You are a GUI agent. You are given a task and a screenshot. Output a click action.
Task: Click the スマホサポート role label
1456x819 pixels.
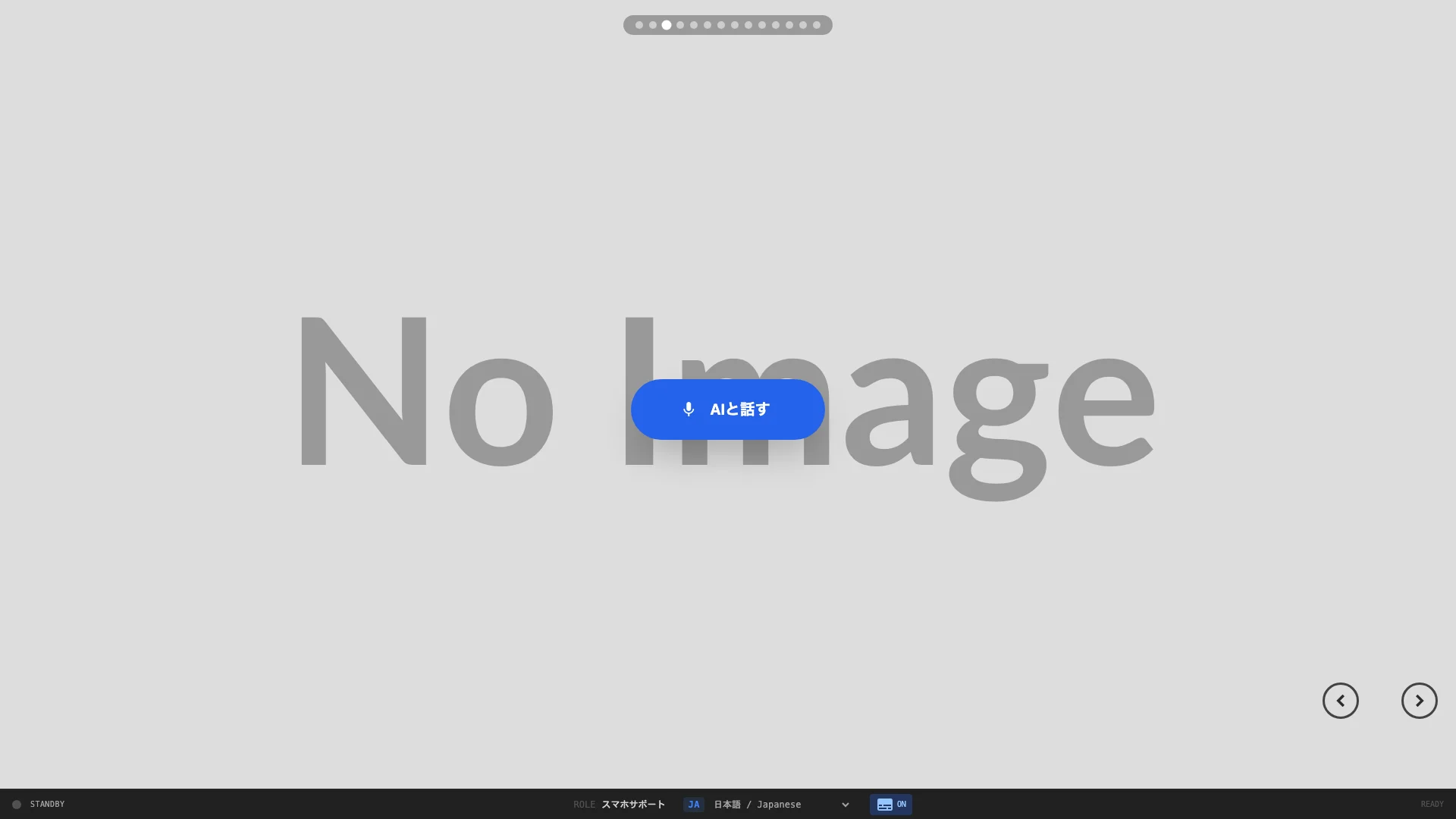click(x=632, y=805)
